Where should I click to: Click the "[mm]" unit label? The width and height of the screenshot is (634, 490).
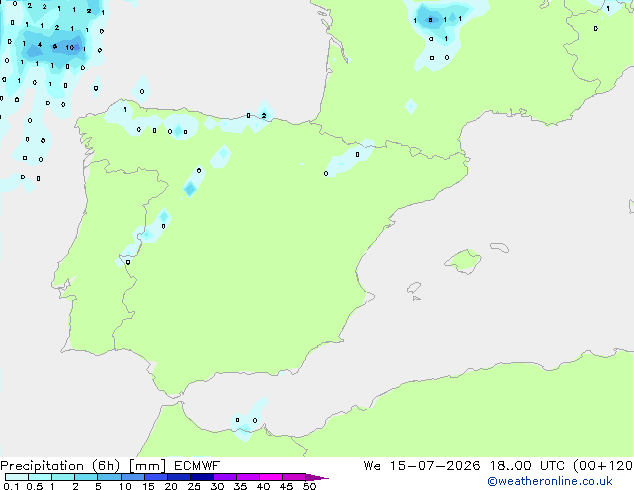(x=147, y=466)
